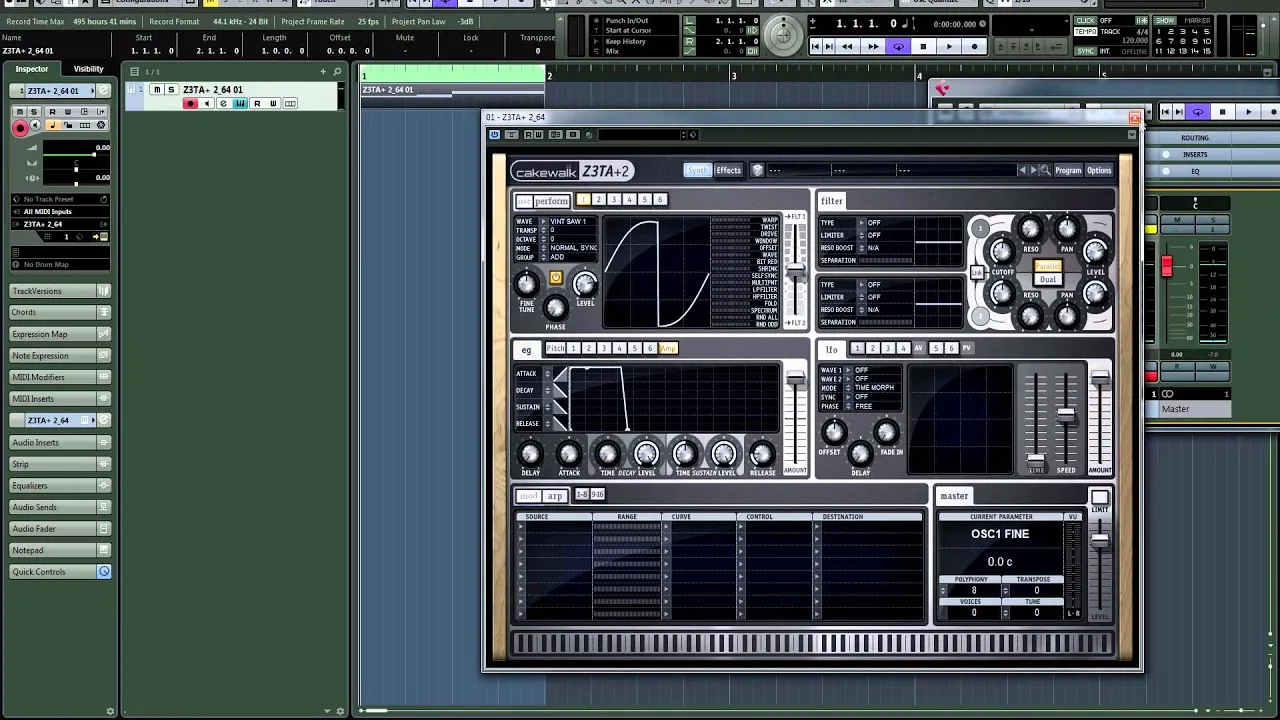
Task: Click the LFO SPEED slider handle
Action: (x=1066, y=414)
